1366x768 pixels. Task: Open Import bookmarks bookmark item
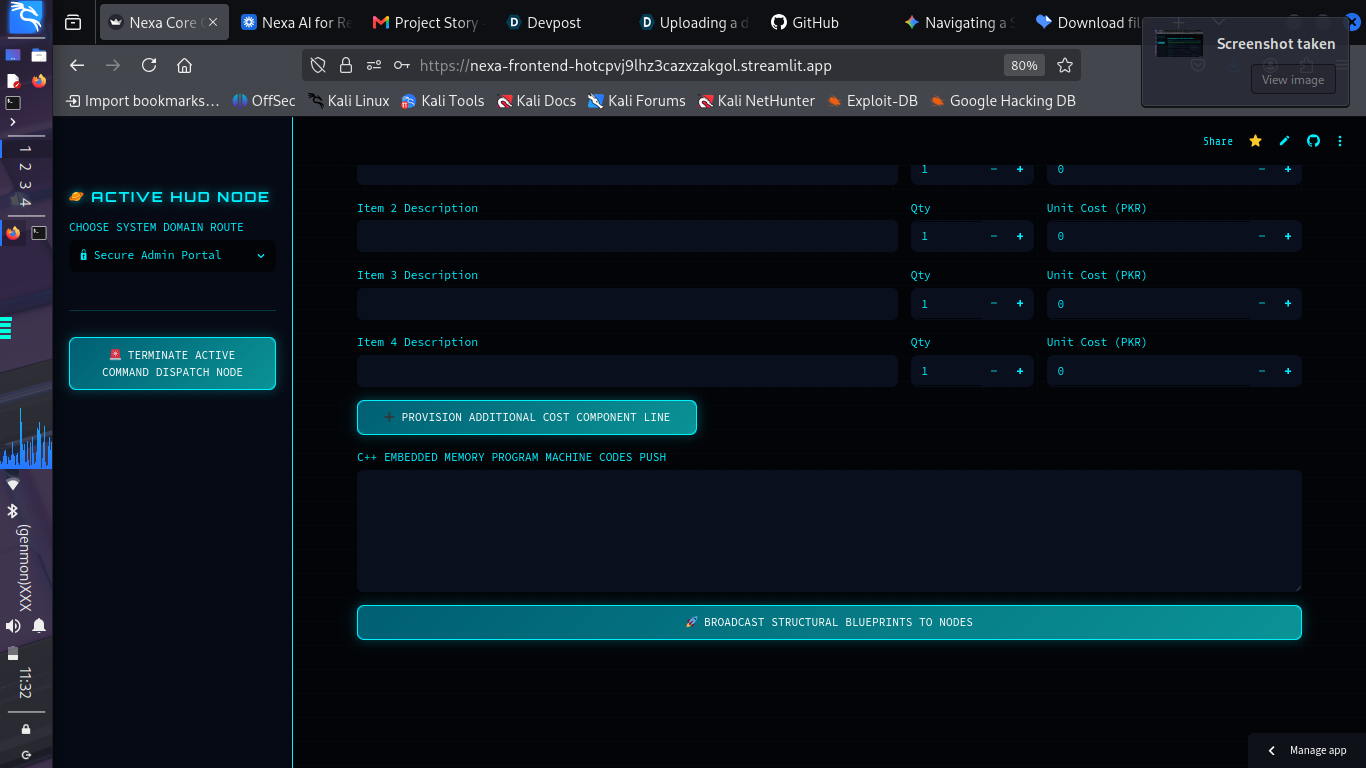point(142,100)
